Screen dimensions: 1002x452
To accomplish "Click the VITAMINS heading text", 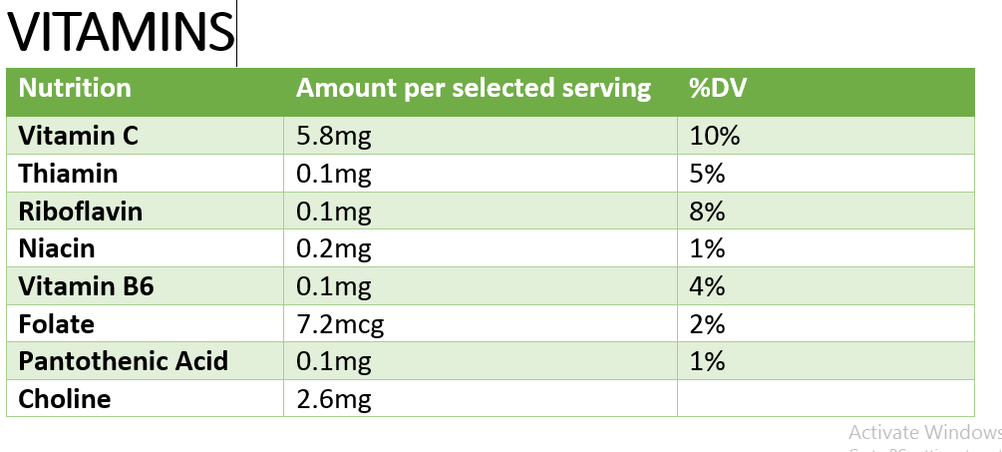I will click(120, 32).
